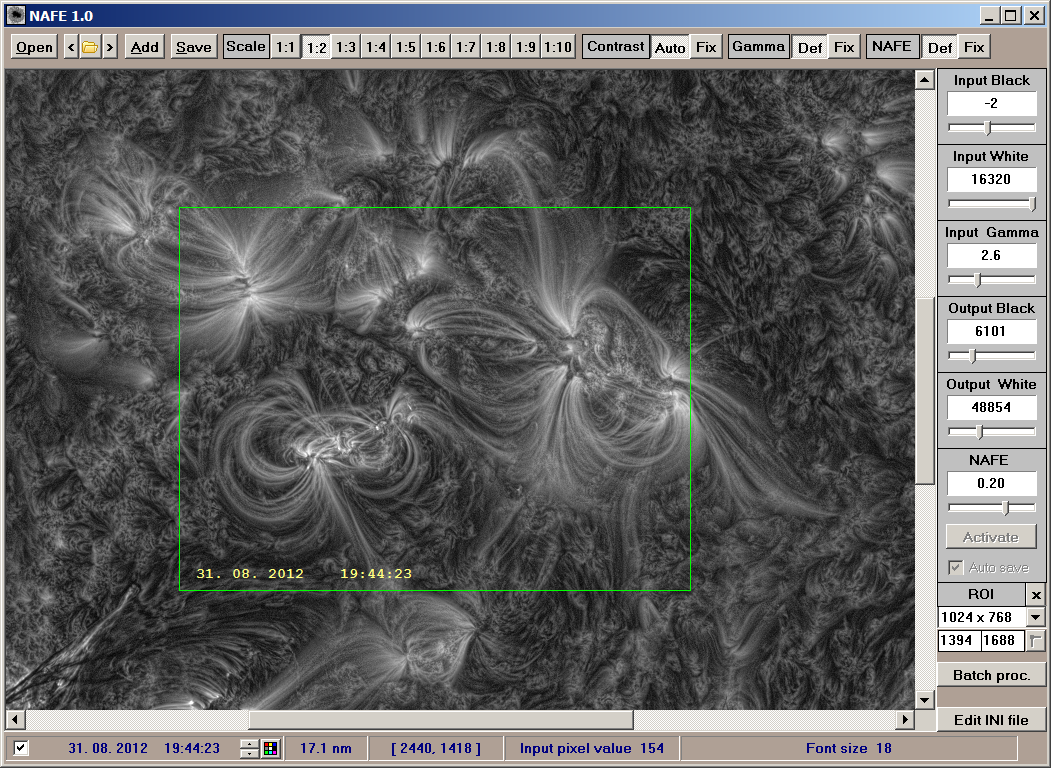Open the timestamp color palette icon
1051x768 pixels.
pyautogui.click(x=269, y=748)
